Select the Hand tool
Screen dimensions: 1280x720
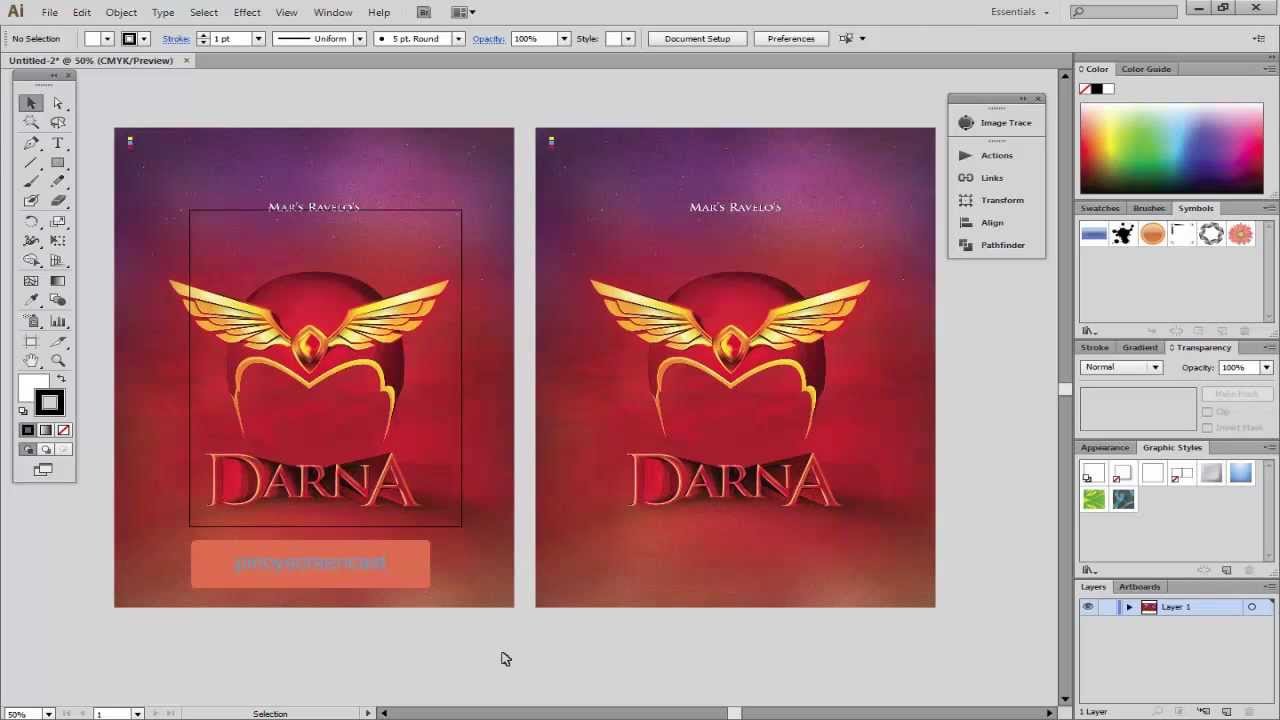pos(31,360)
